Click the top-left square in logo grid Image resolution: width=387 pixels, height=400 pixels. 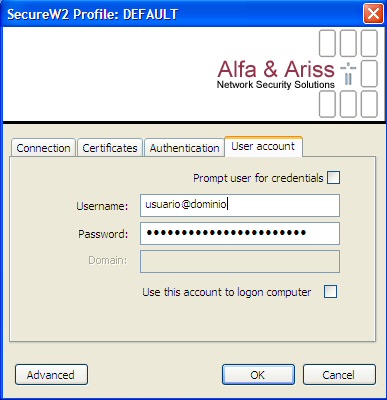(x=327, y=43)
